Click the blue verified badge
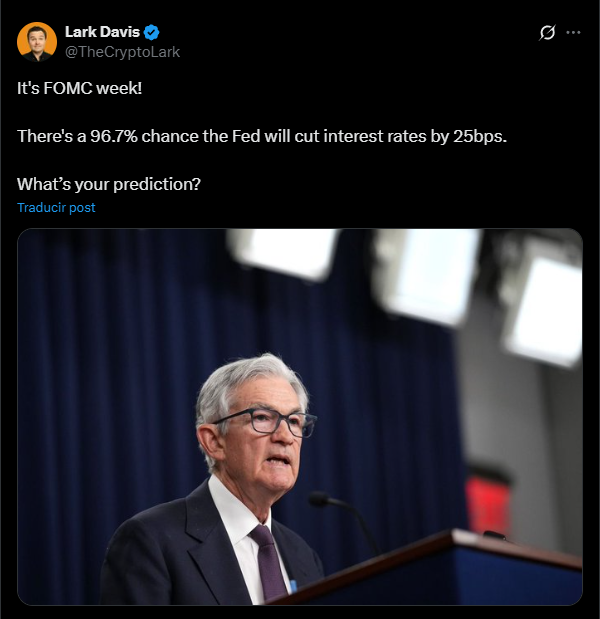Screen dimensions: 600x619 point(152,32)
